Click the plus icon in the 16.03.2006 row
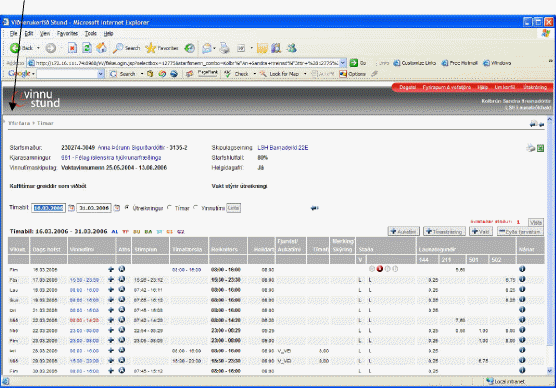 pos(111,270)
